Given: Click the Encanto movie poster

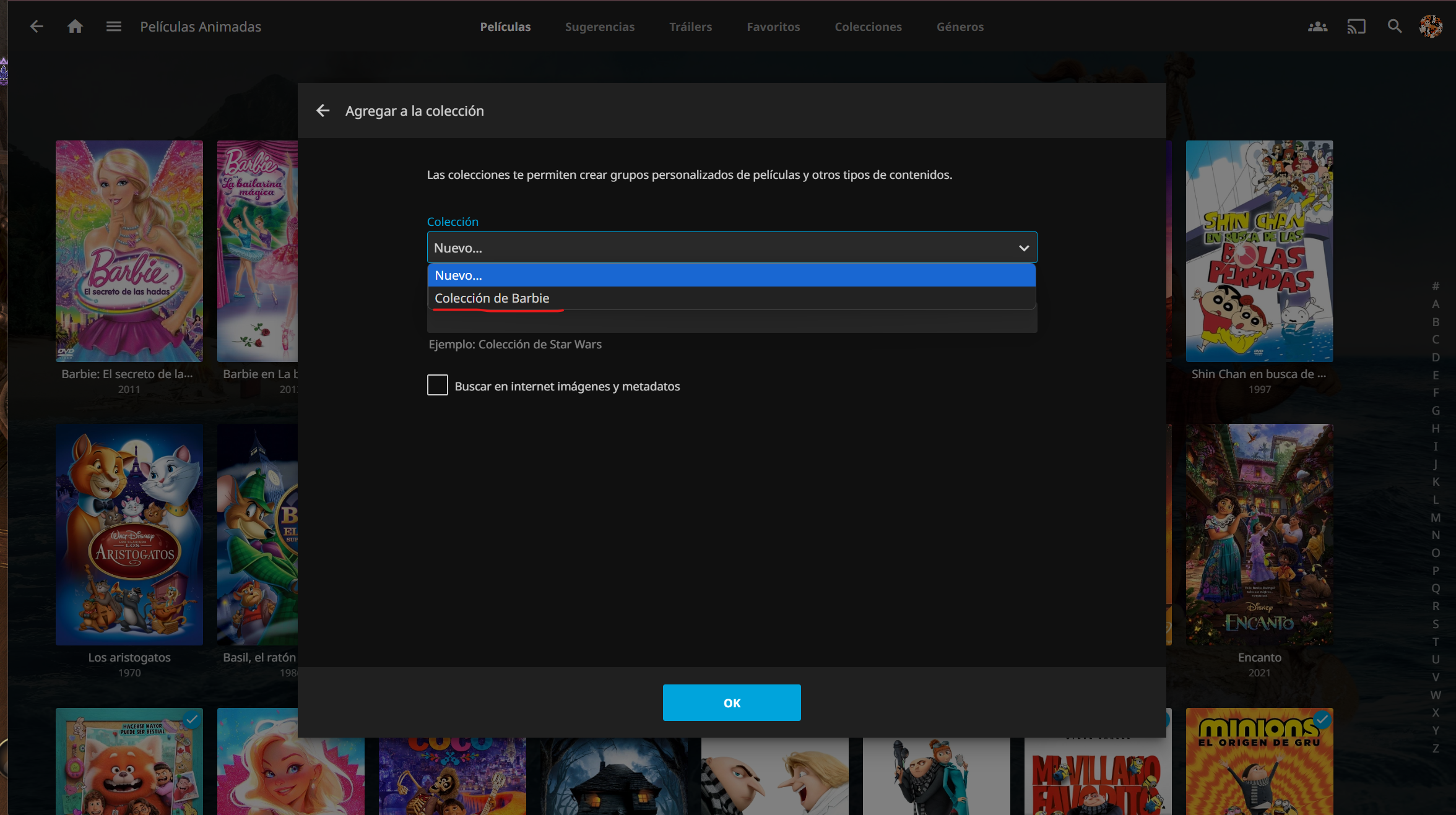Looking at the screenshot, I should point(1259,535).
